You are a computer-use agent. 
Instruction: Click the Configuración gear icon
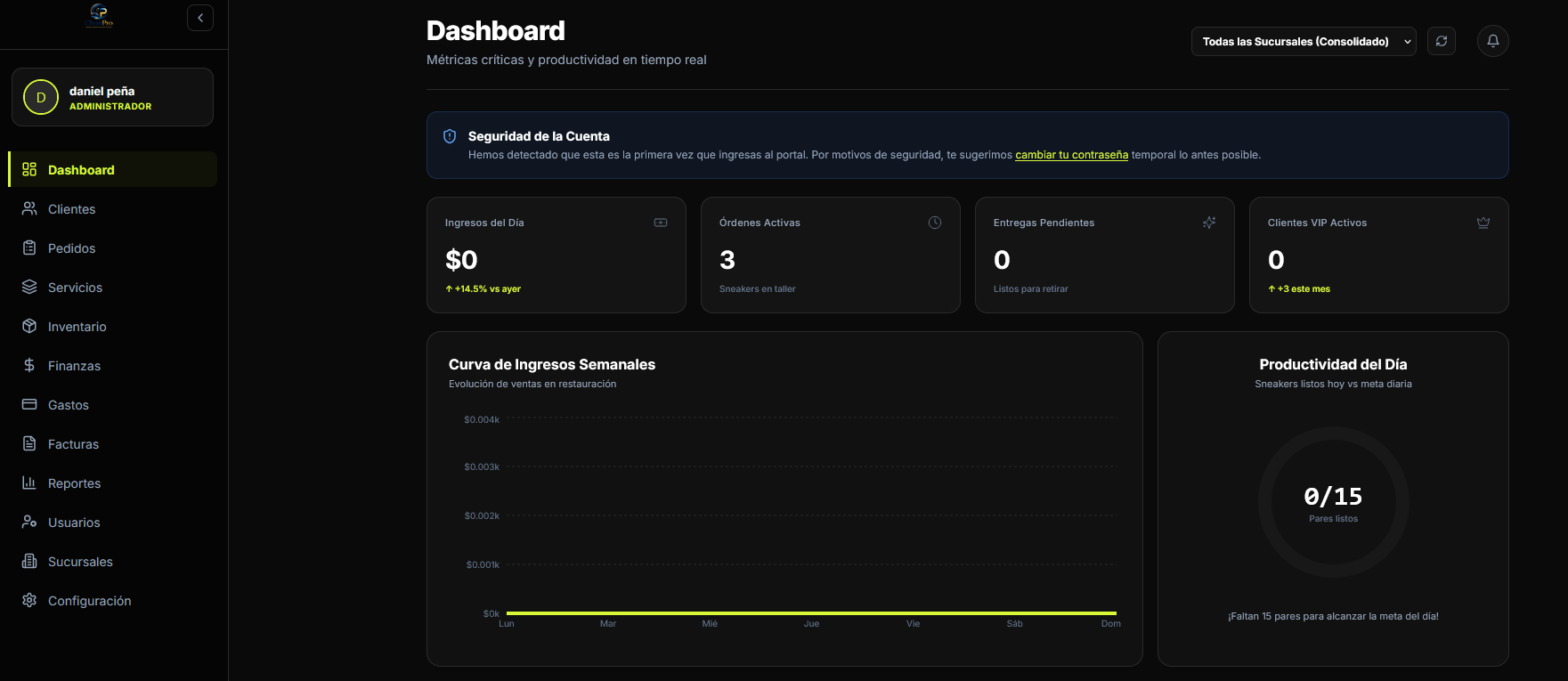(x=29, y=600)
